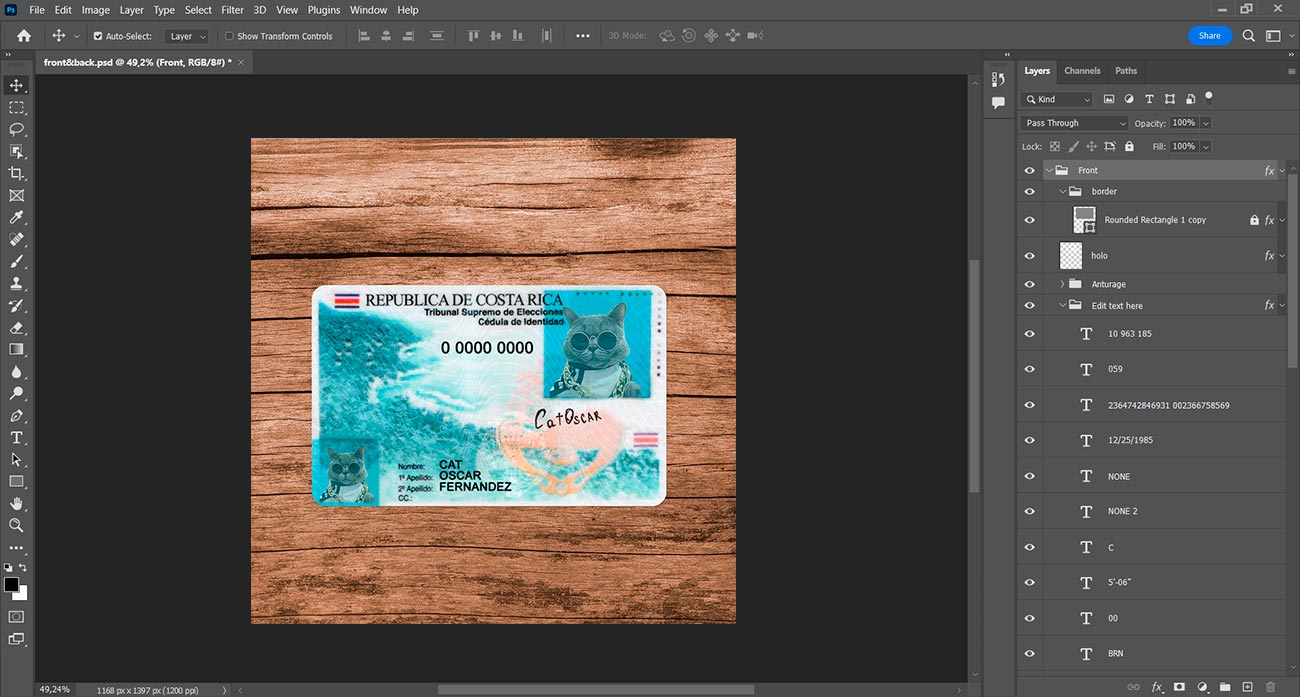Open the Auto-Select Layer dropdown
This screenshot has height=697, width=1300.
click(188, 36)
